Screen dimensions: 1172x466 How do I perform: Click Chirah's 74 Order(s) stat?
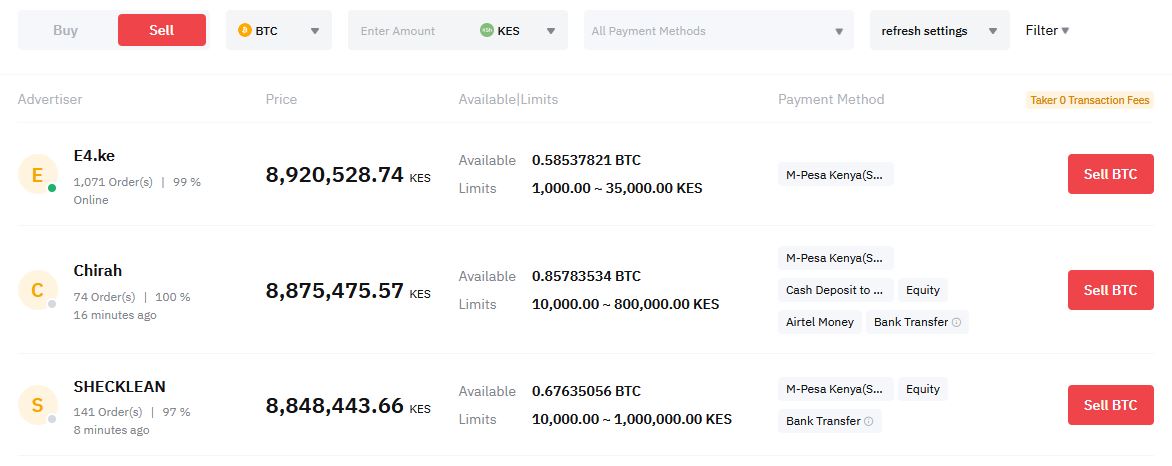pyautogui.click(x=105, y=297)
